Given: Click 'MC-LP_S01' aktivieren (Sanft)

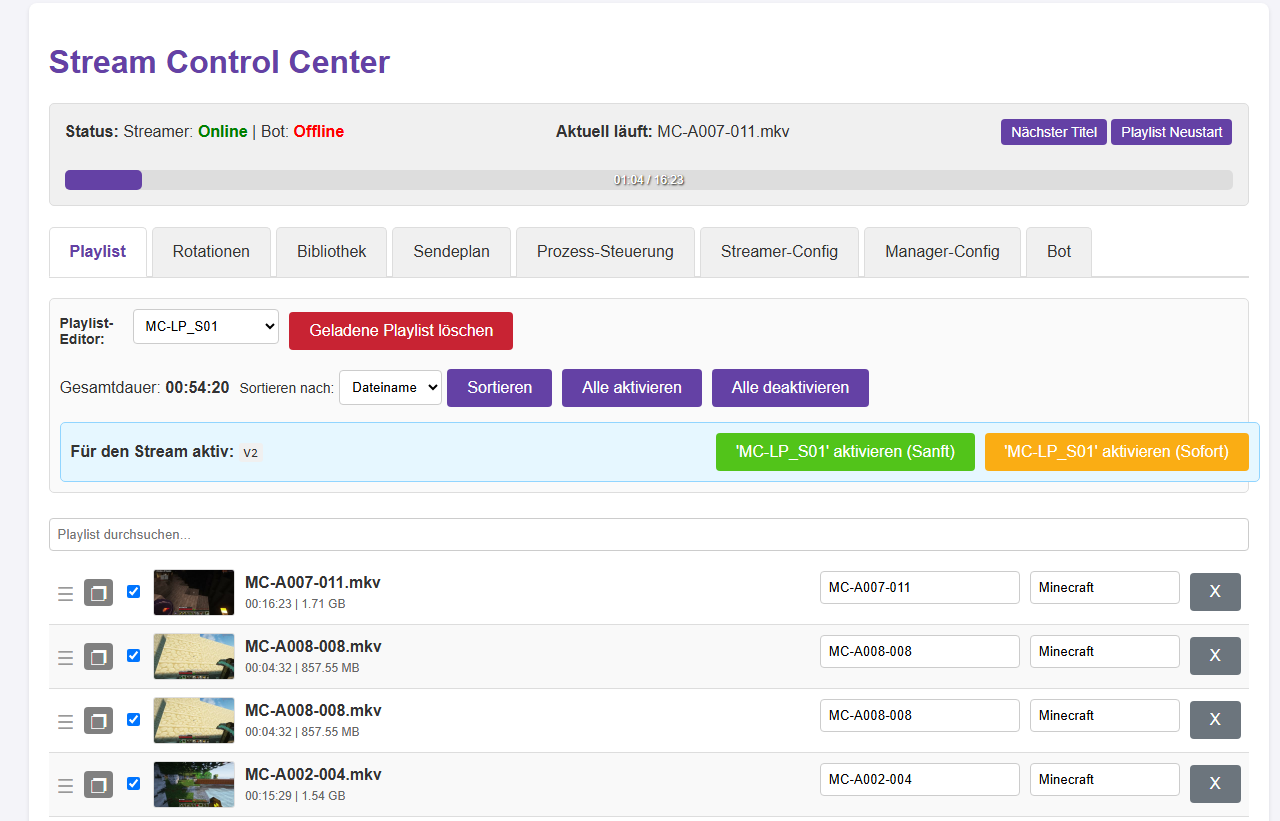Looking at the screenshot, I should (845, 451).
